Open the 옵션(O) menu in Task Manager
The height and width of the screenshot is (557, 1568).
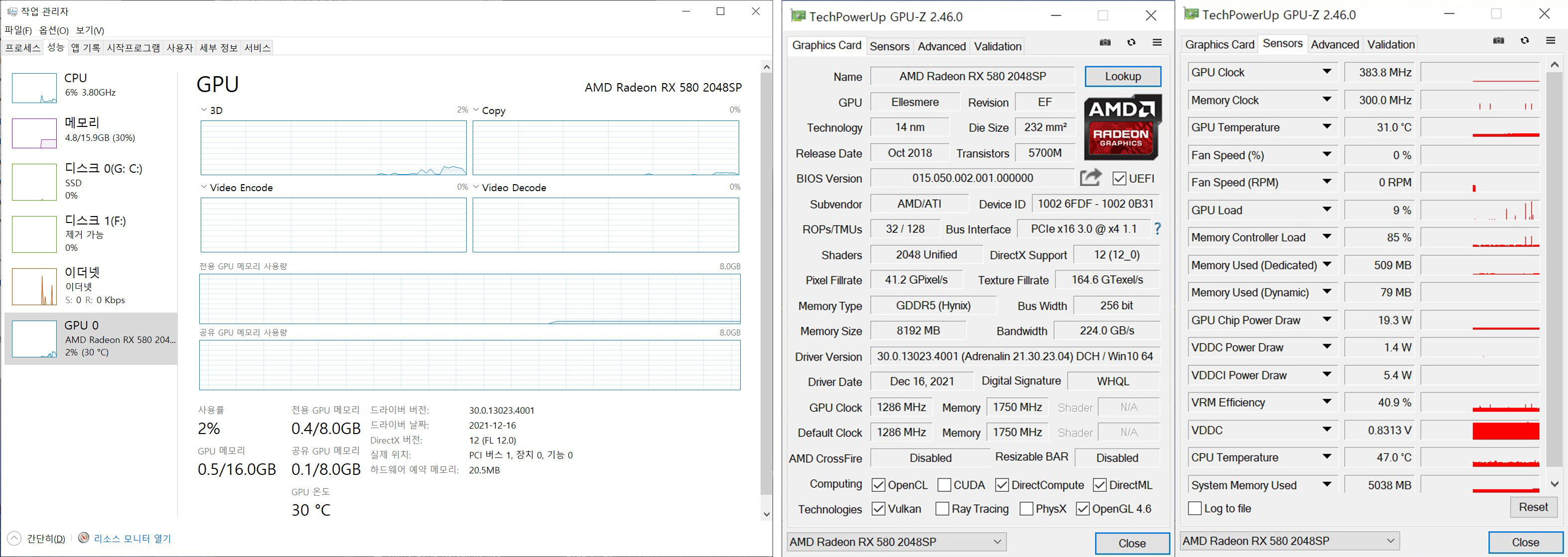54,30
